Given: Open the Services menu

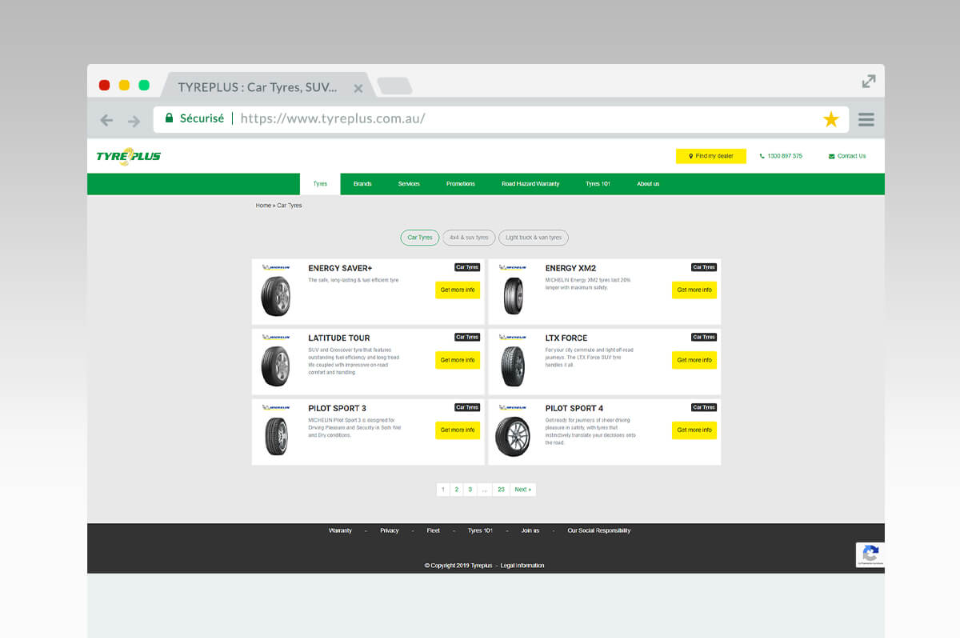Looking at the screenshot, I should tap(409, 184).
